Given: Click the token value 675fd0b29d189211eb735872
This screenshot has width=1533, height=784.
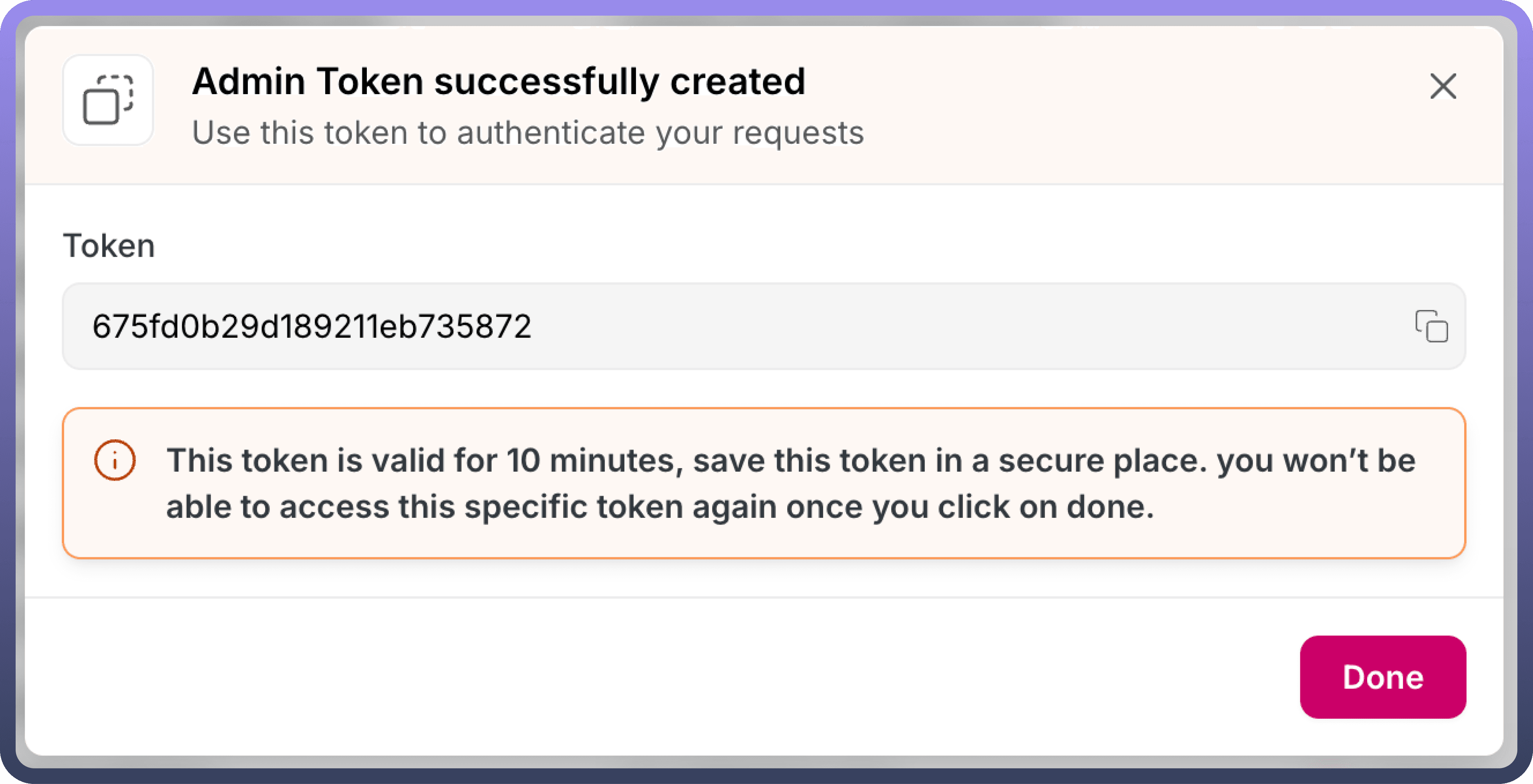Looking at the screenshot, I should coord(311,326).
